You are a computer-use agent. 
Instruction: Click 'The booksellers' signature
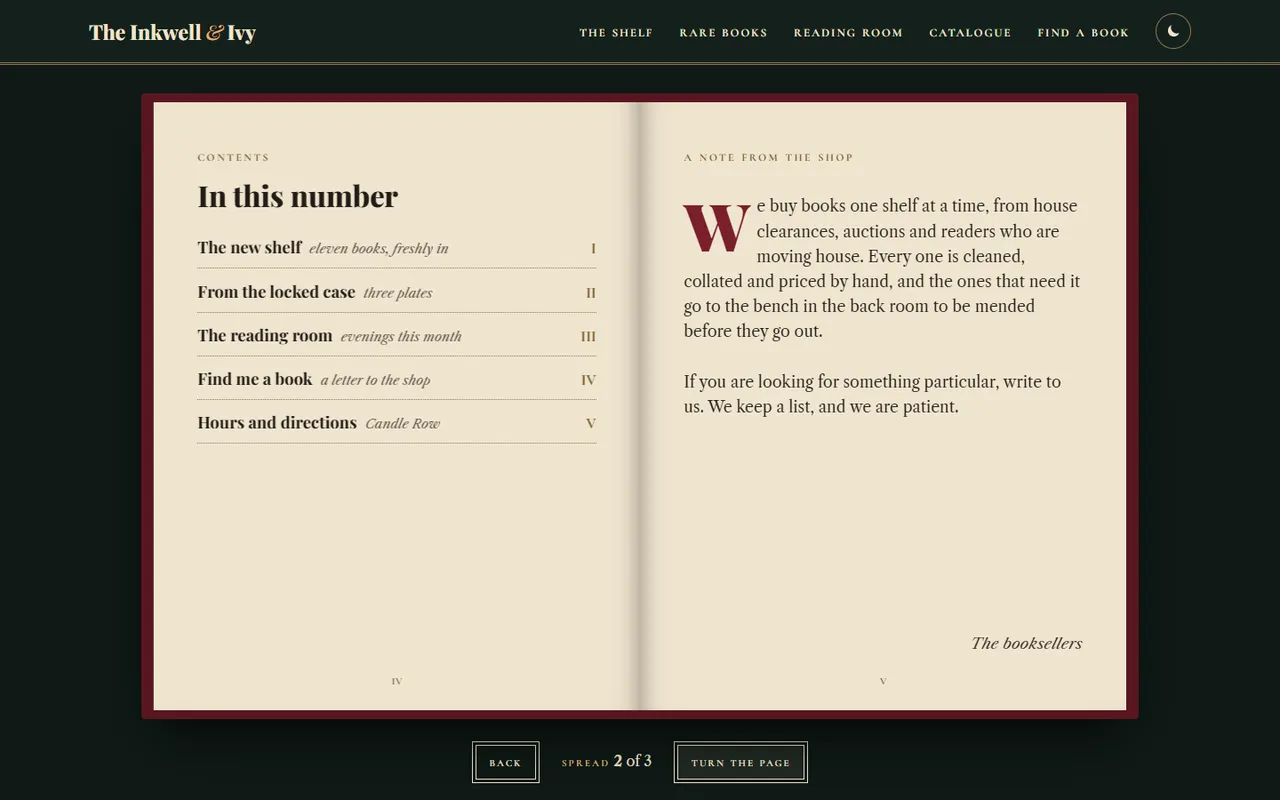[x=1026, y=643]
